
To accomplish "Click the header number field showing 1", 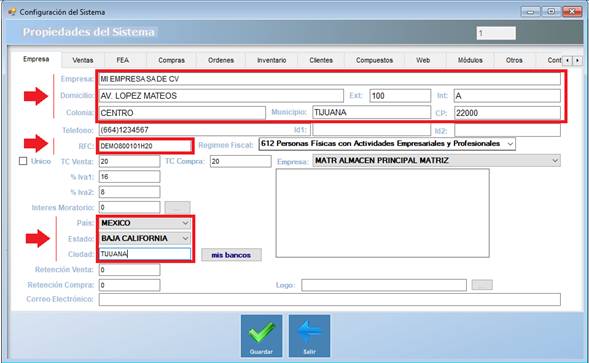I will 496,33.
